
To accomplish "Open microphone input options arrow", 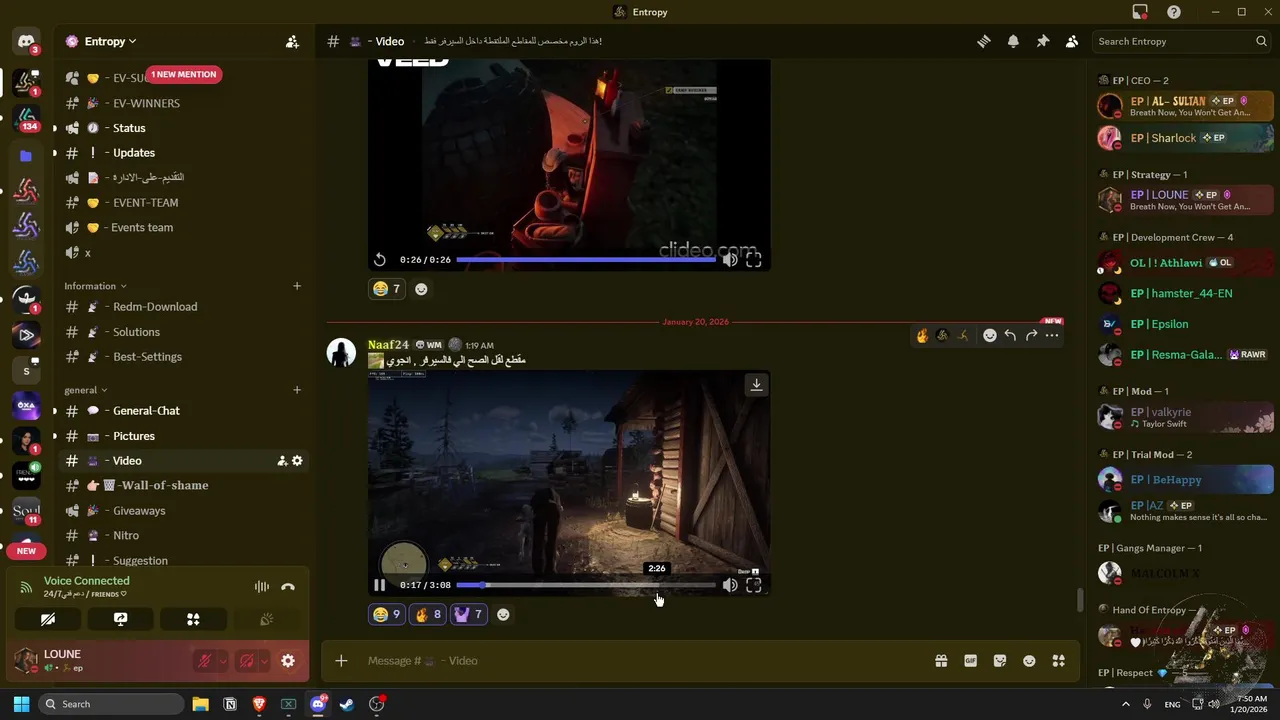I will pos(222,661).
